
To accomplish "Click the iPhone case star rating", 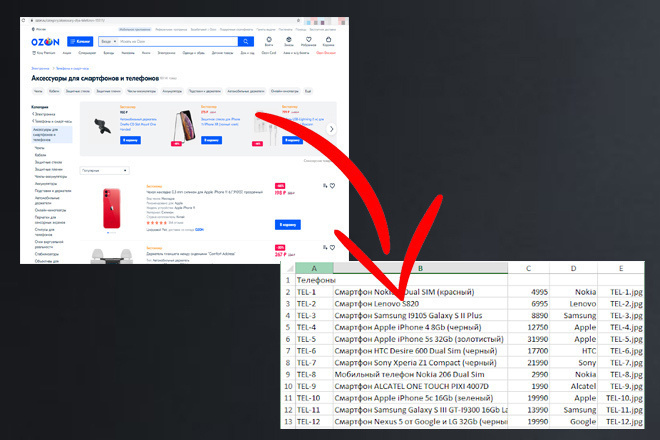I will 157,222.
